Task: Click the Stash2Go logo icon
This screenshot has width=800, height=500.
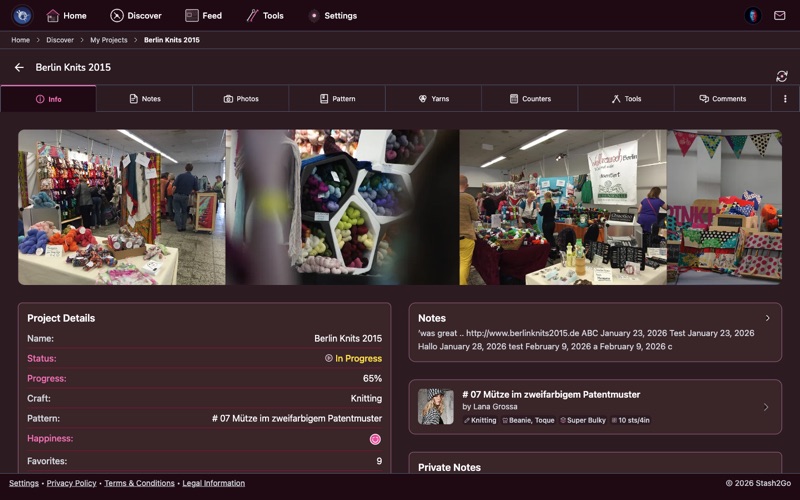Action: [22, 15]
